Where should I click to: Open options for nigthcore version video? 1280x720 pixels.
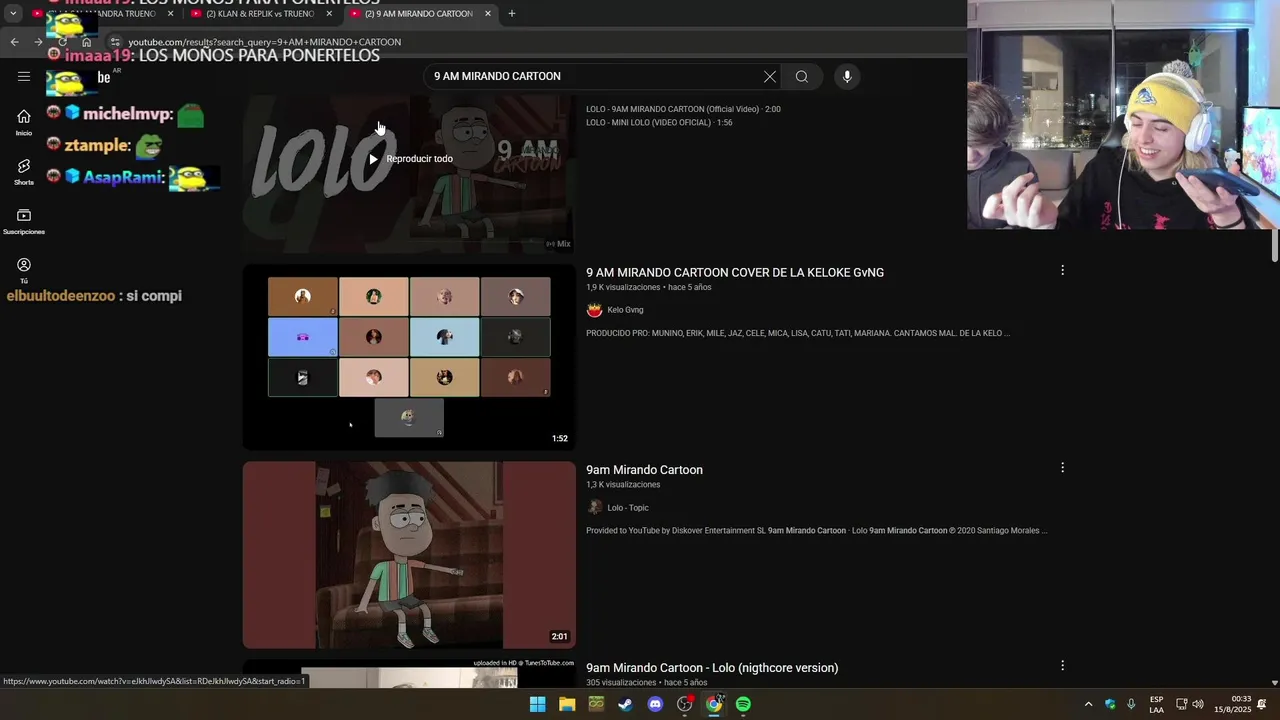(x=1062, y=666)
